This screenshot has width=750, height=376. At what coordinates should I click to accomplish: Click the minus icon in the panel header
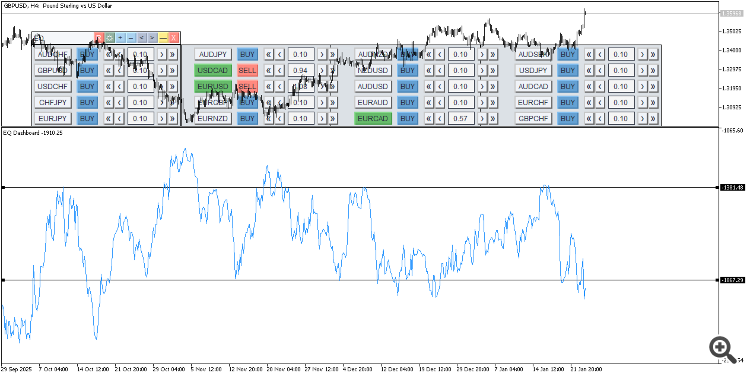tap(131, 38)
